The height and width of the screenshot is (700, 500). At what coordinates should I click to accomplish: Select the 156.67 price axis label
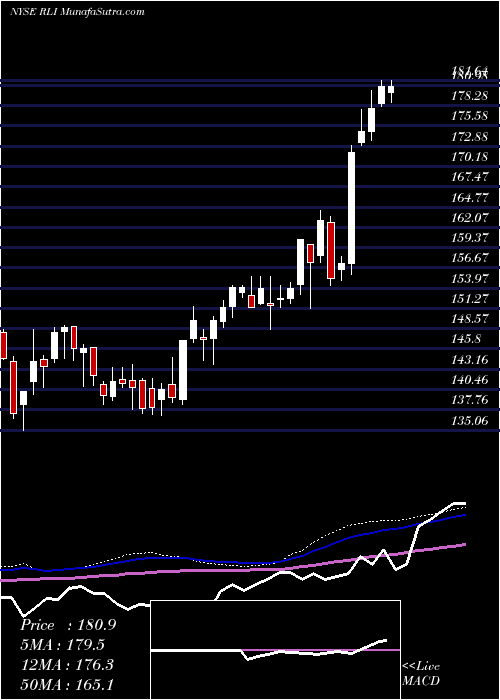468,258
